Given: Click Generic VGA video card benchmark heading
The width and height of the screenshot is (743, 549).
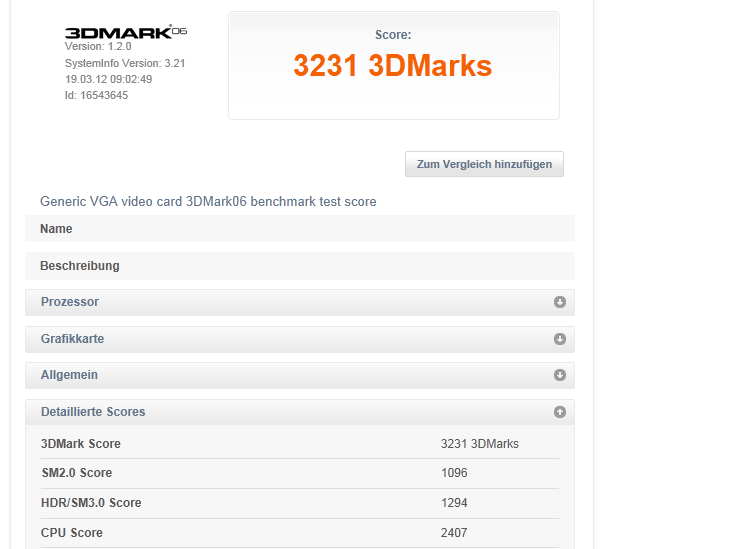Looking at the screenshot, I should coord(208,201).
